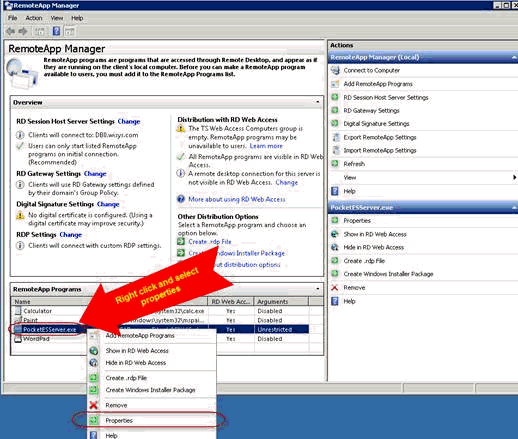Click Show in RD Web Access action icon
The height and width of the screenshot is (439, 518).
[335, 234]
